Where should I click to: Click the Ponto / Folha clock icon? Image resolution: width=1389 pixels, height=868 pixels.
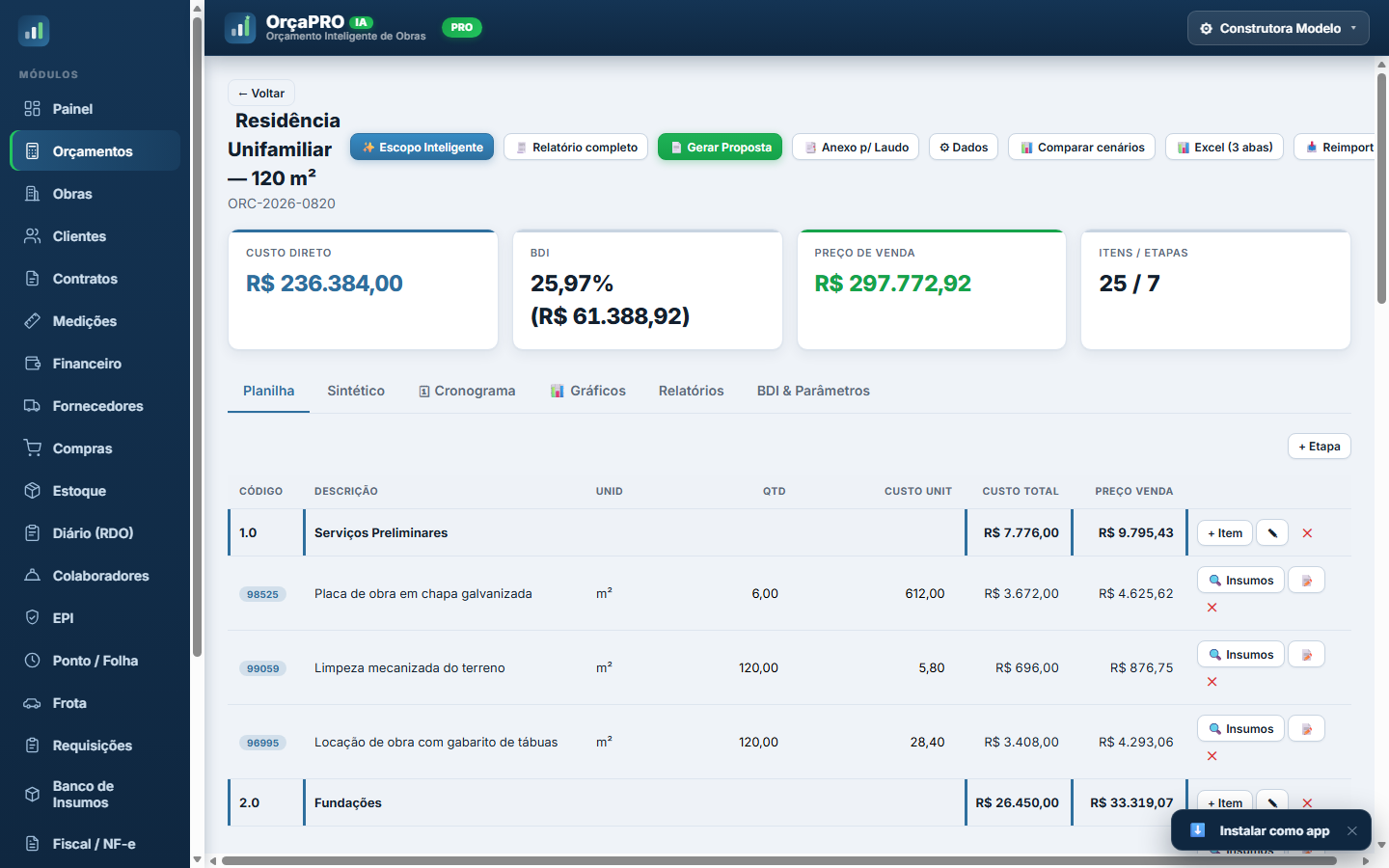(x=33, y=661)
